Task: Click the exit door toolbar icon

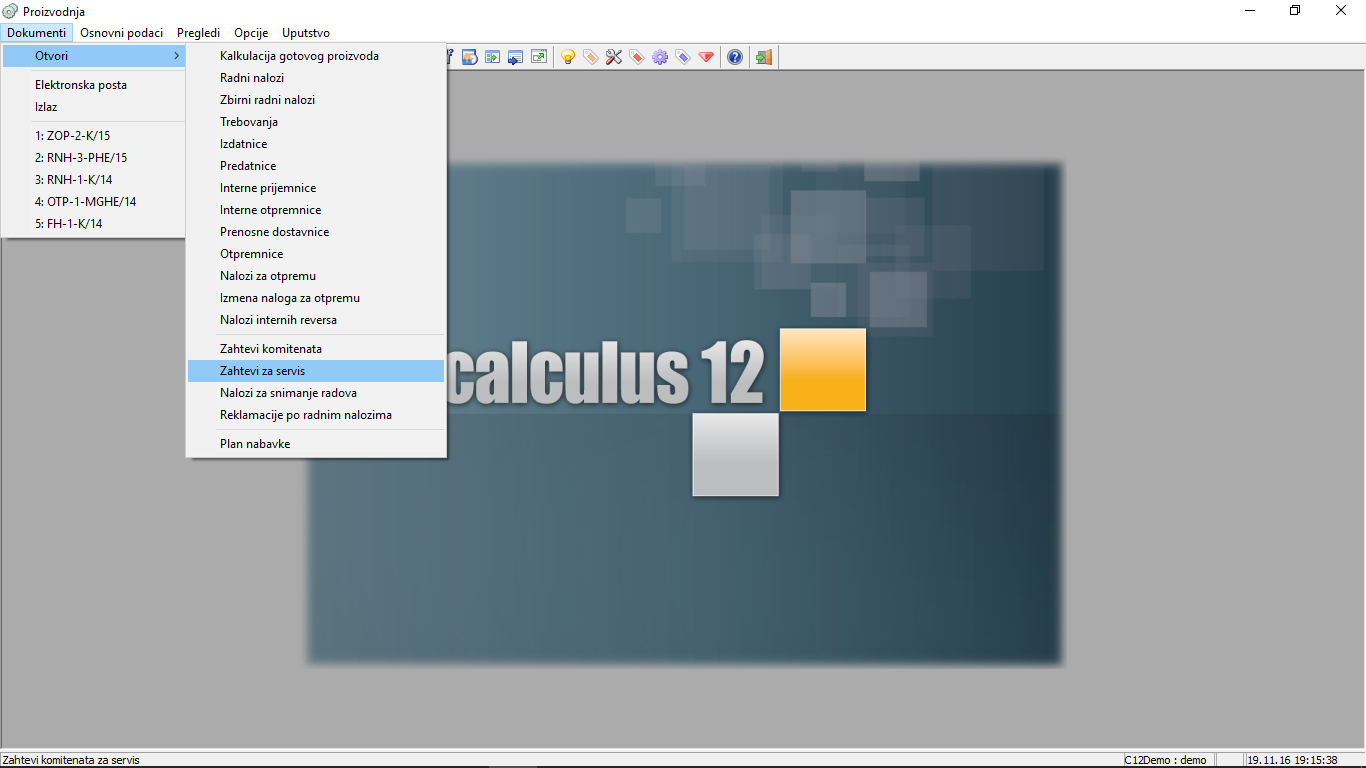Action: [764, 57]
